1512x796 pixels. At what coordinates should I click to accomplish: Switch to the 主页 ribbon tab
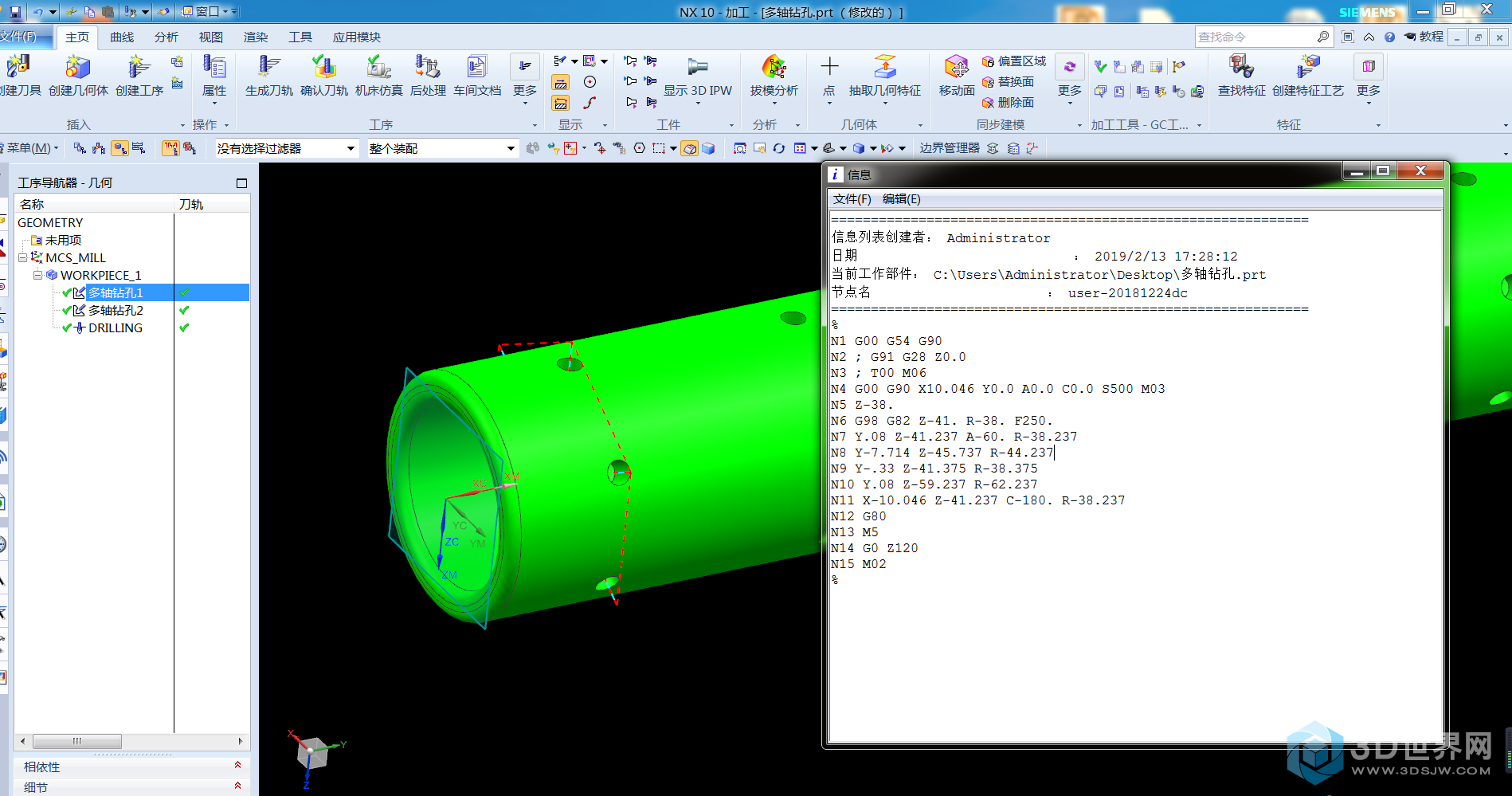click(77, 37)
